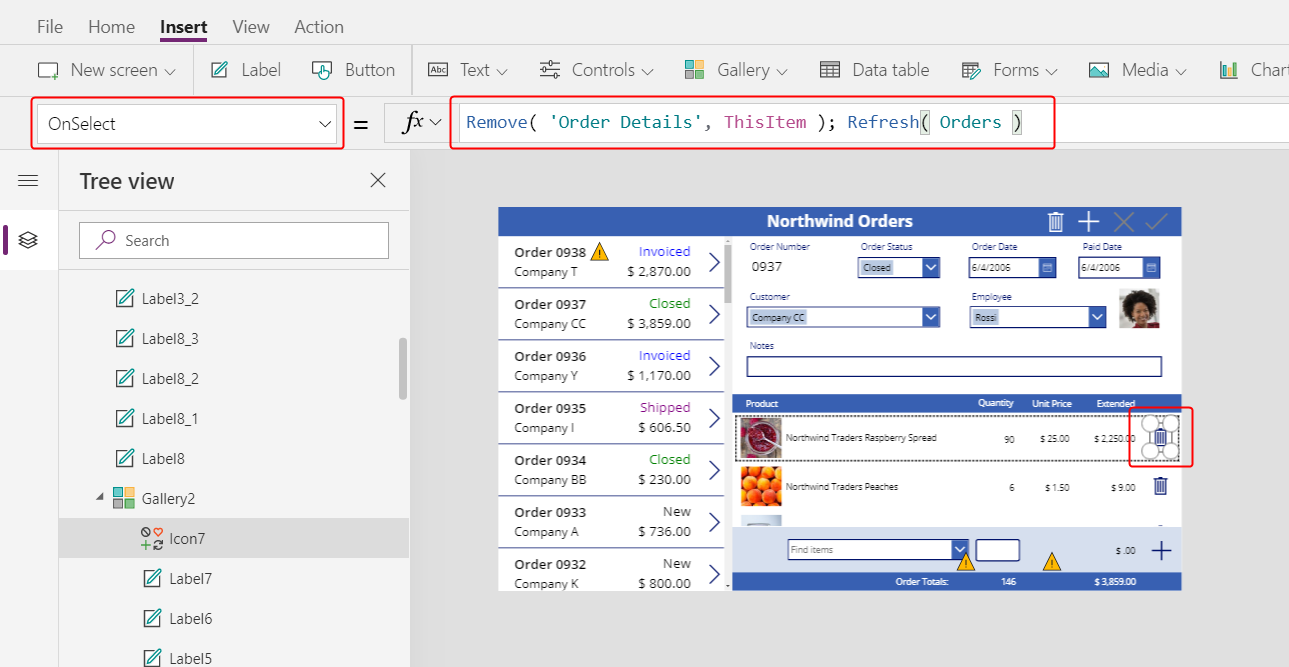Open Order 0935 via its chevron

click(714, 418)
